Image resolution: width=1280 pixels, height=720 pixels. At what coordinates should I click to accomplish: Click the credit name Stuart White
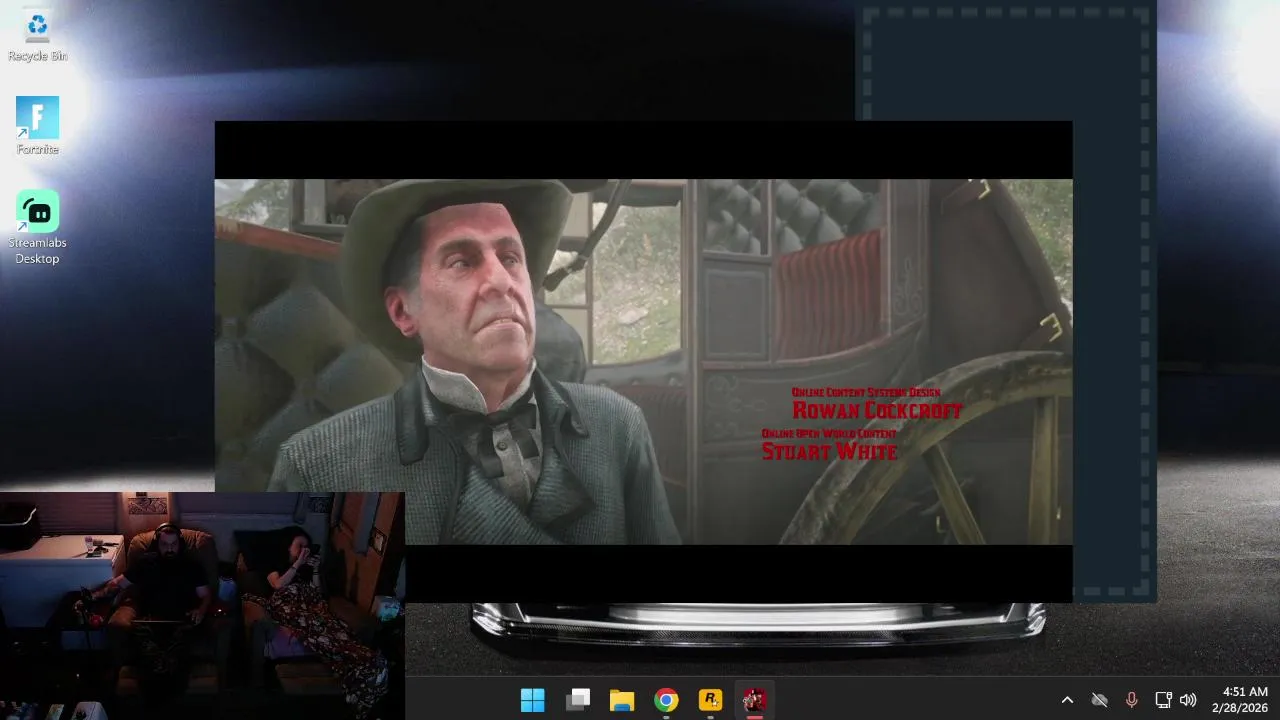pyautogui.click(x=829, y=451)
